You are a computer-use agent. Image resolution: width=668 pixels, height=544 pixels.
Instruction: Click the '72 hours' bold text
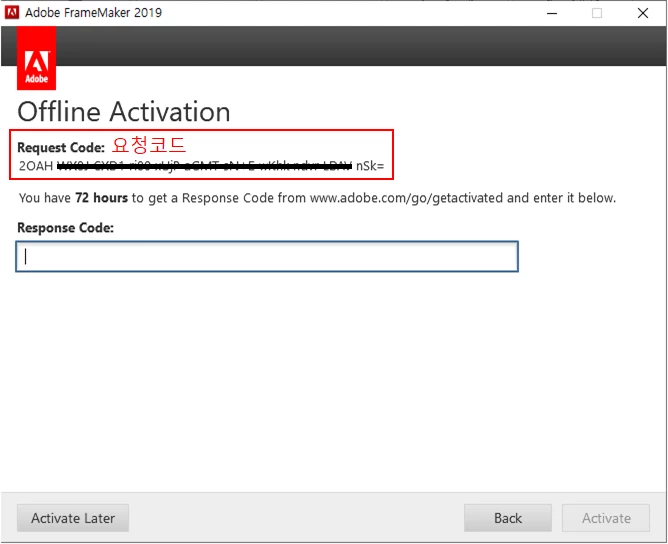[x=101, y=198]
